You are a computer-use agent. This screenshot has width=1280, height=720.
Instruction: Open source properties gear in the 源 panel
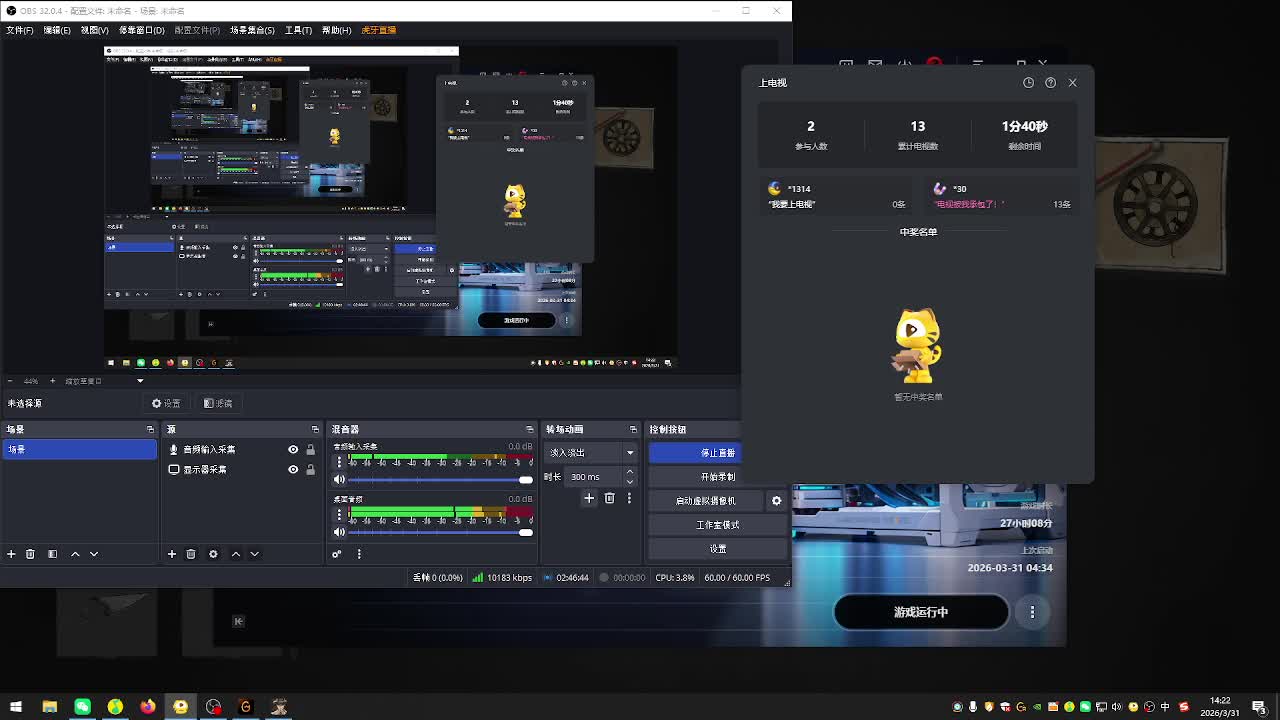pos(213,554)
